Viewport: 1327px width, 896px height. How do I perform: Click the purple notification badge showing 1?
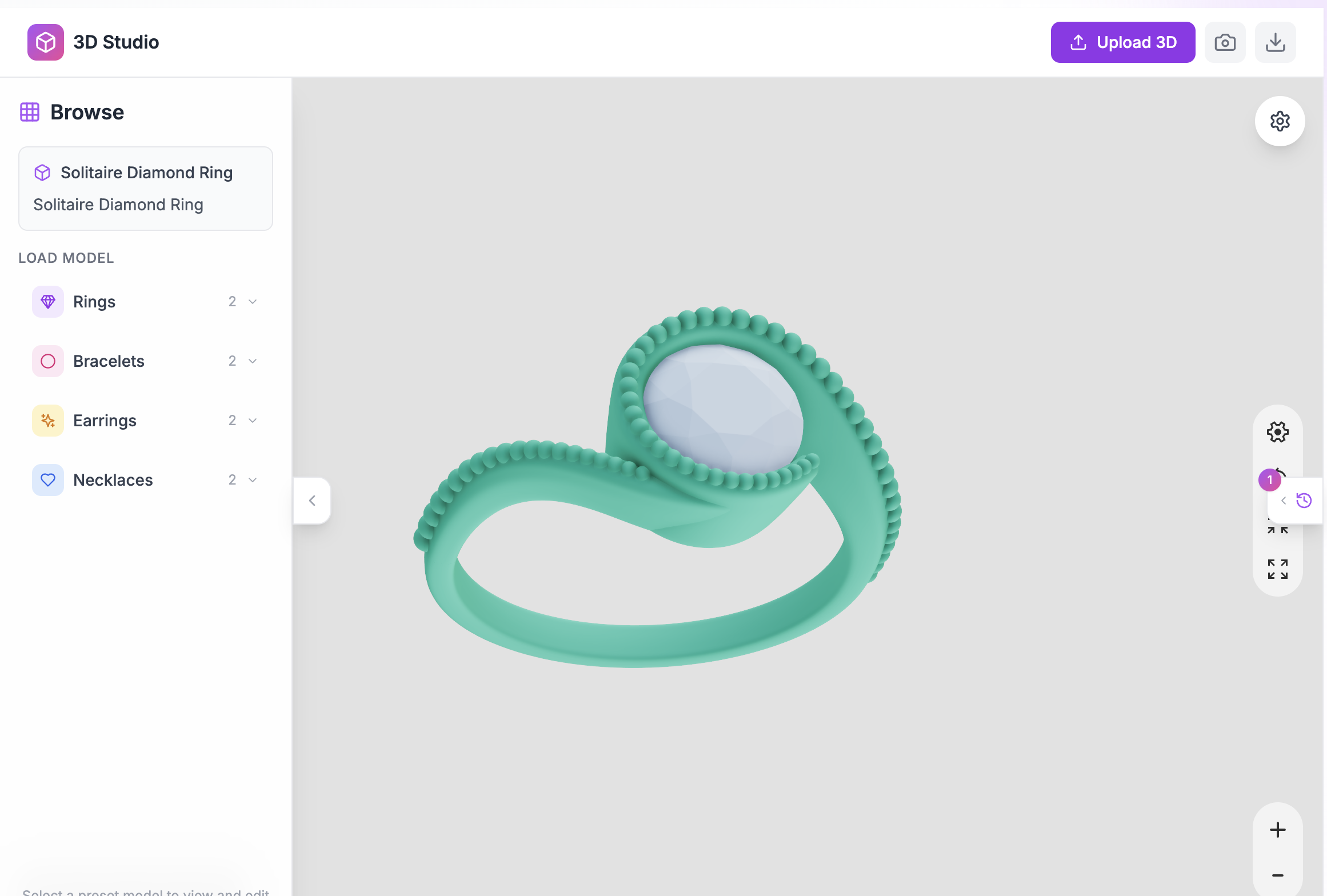(1270, 480)
